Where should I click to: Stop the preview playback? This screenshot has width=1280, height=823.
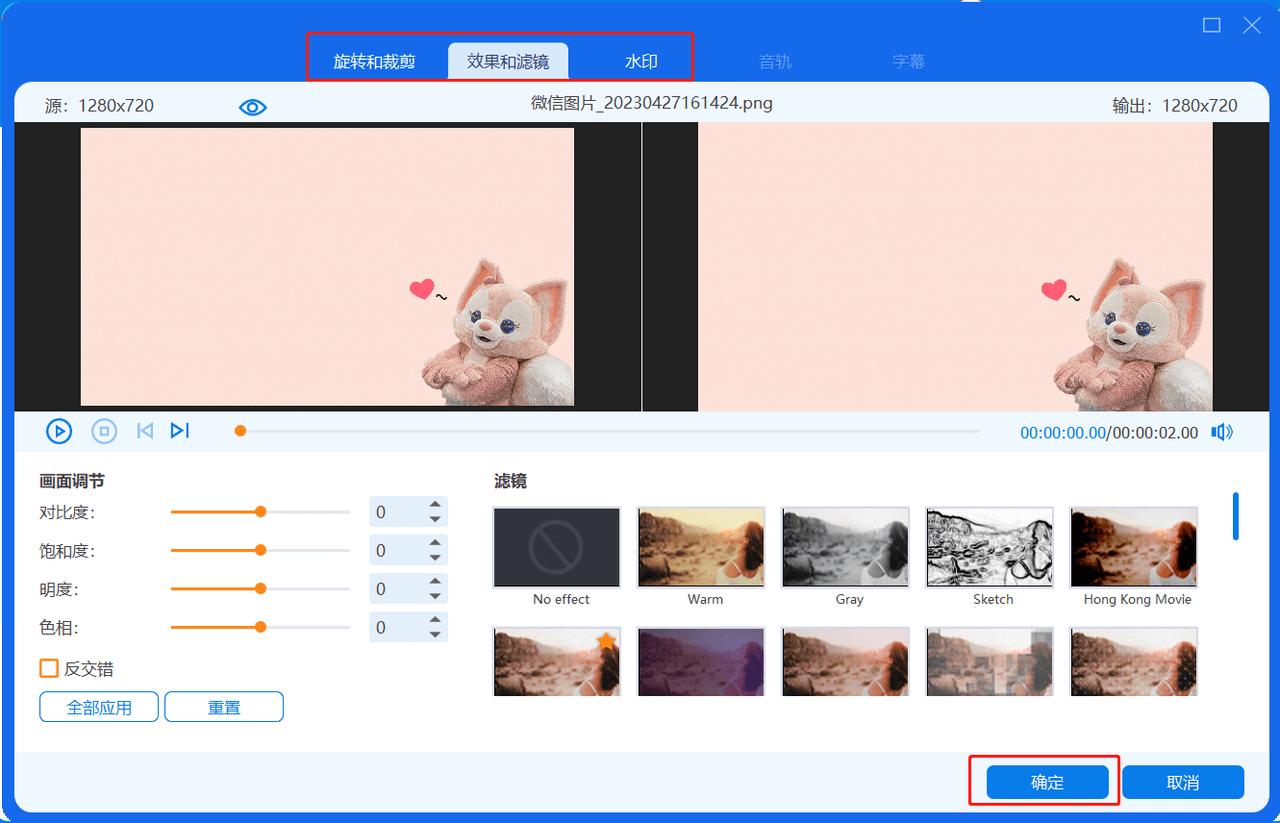(x=104, y=431)
